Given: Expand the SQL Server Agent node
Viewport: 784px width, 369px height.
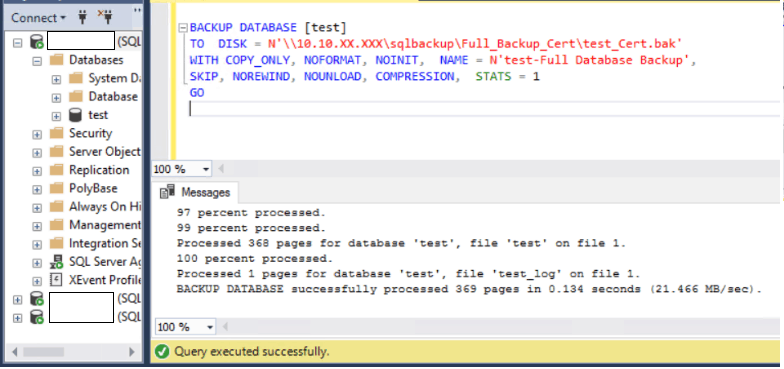Looking at the screenshot, I should (37, 263).
